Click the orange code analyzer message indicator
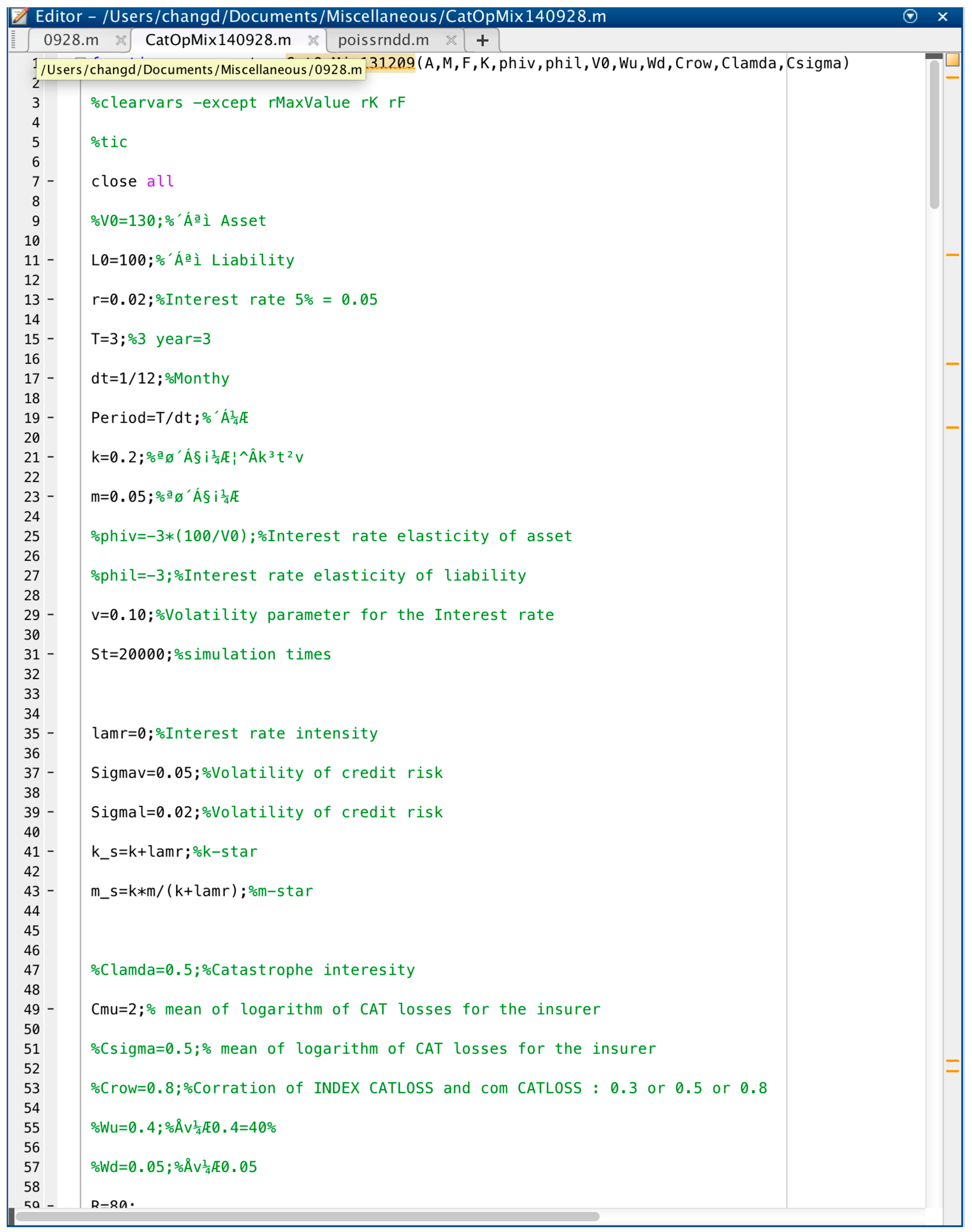 (953, 60)
